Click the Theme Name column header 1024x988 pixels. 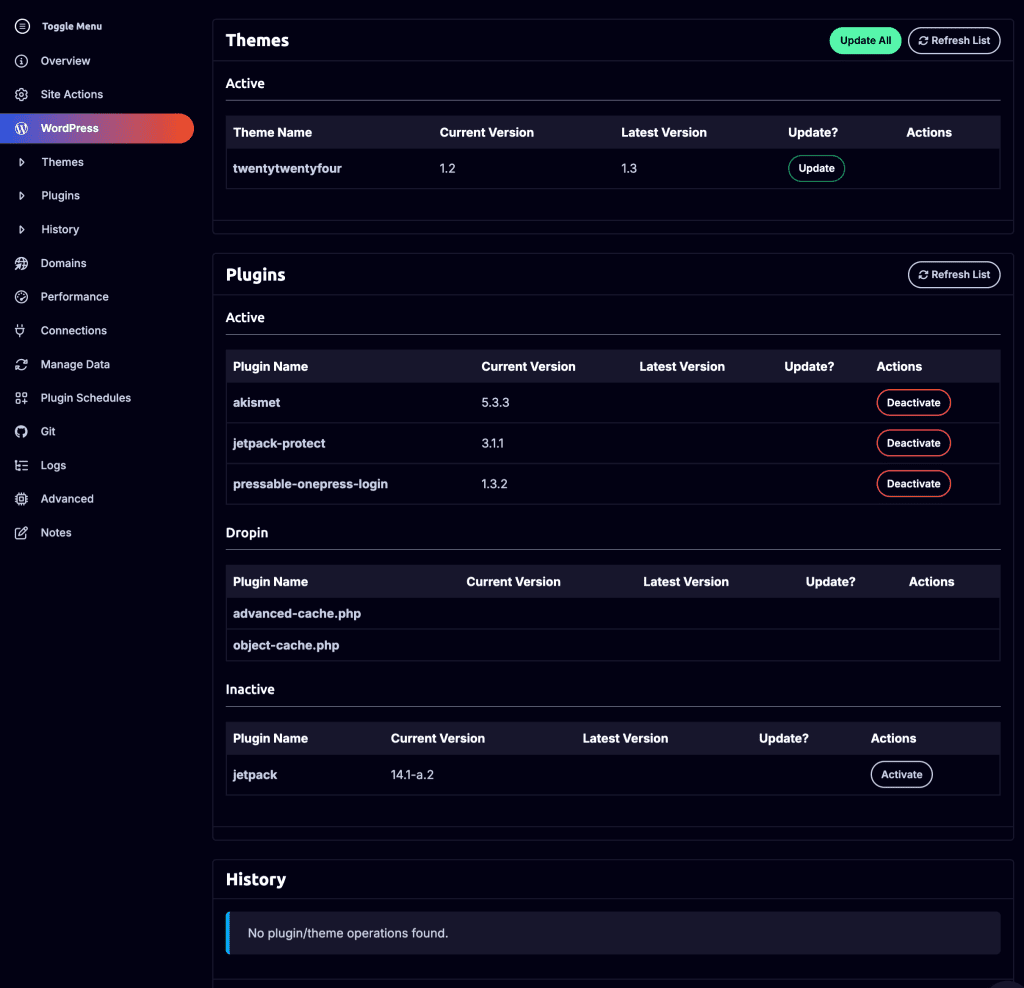click(272, 133)
